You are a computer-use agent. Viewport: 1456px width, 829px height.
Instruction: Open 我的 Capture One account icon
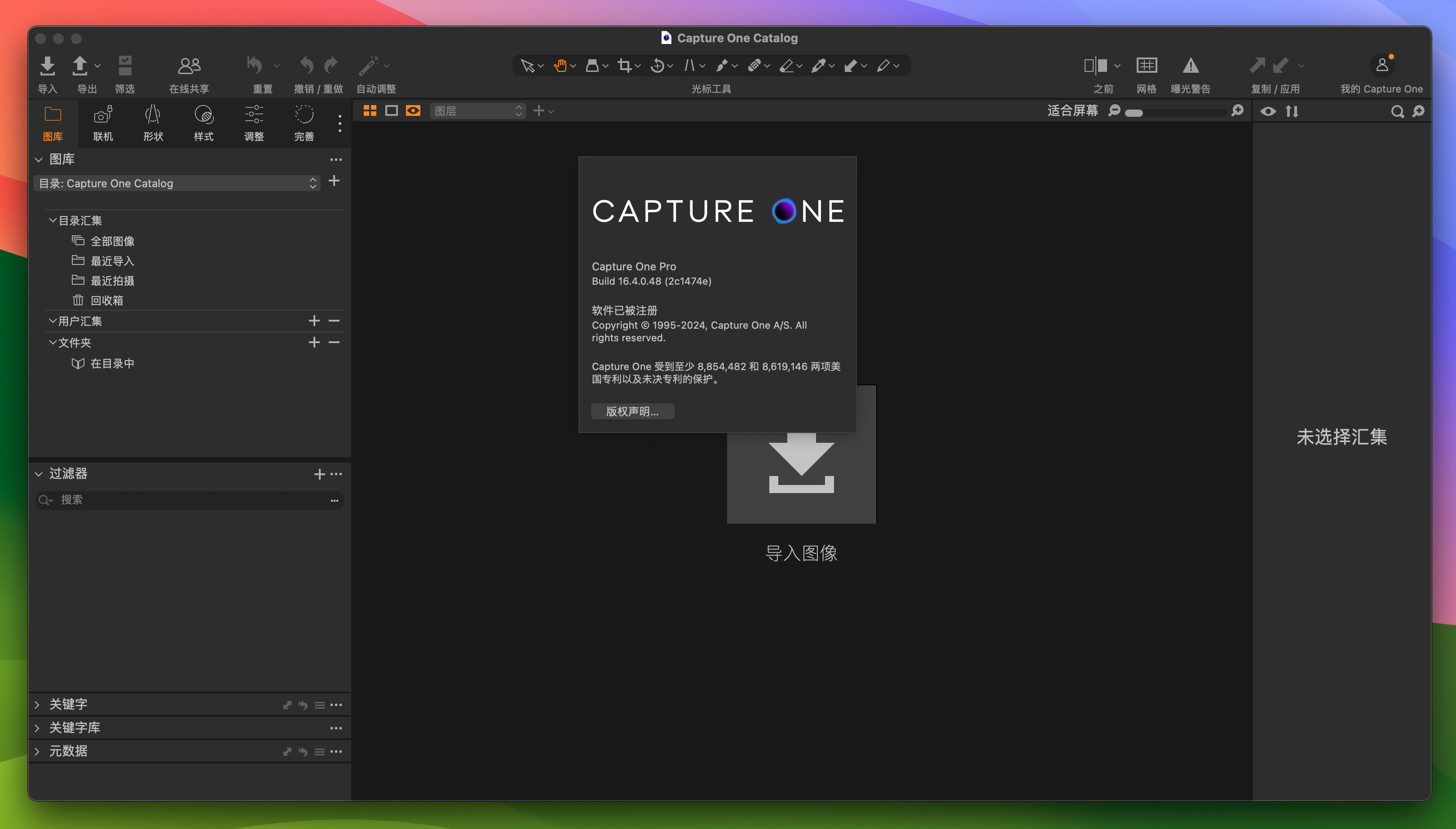tap(1382, 66)
